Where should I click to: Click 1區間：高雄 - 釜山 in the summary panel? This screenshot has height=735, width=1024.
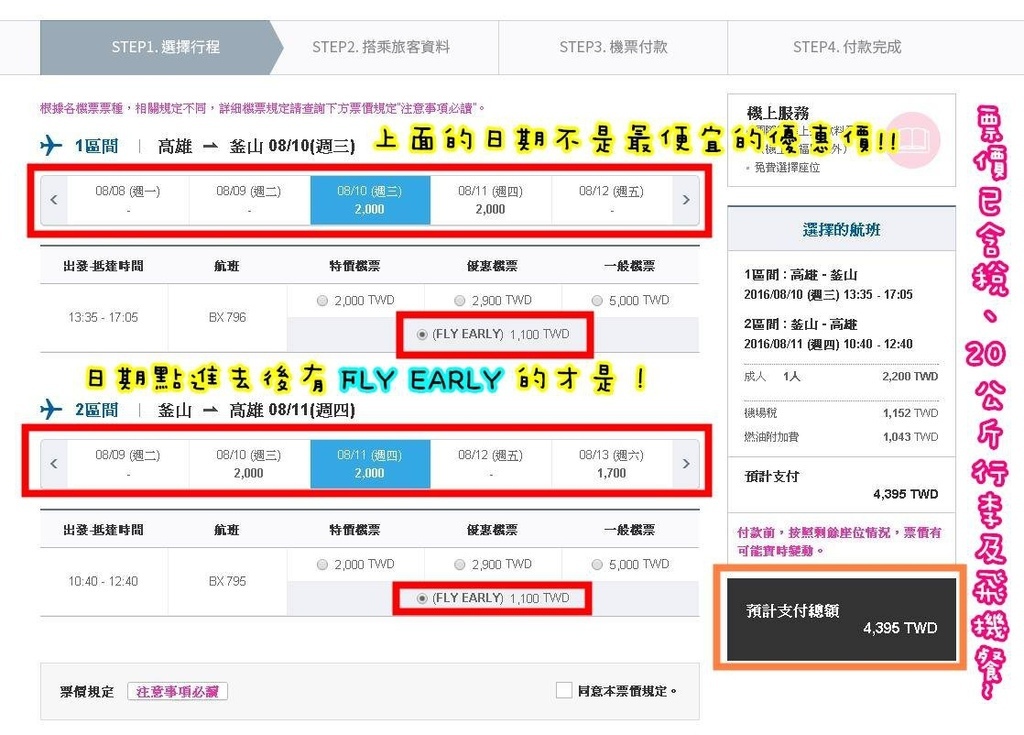click(801, 275)
